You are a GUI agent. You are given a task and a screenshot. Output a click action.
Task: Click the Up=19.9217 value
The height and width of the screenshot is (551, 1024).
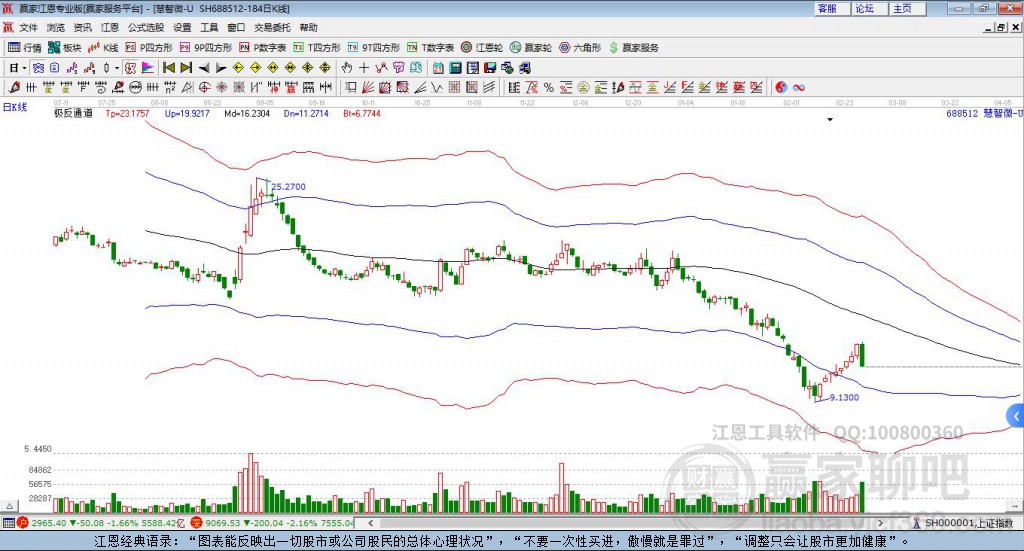point(187,113)
